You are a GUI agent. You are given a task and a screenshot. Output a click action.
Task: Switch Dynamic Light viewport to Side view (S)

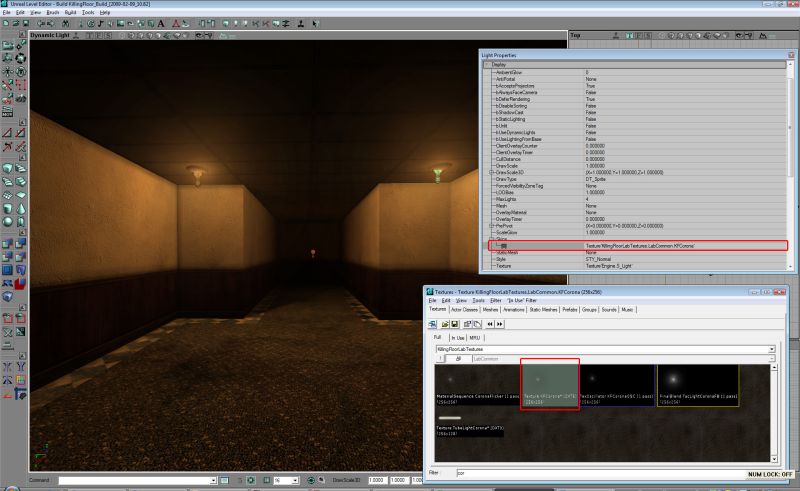(108, 35)
